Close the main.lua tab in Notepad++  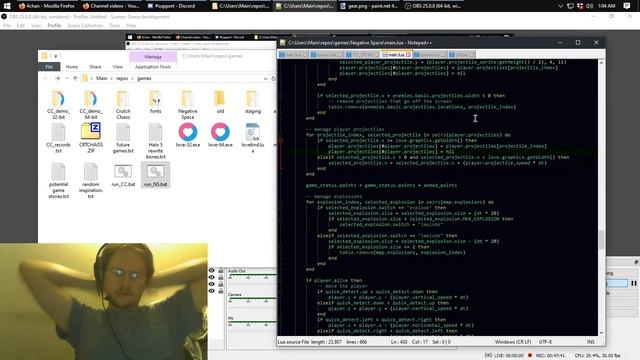(408, 54)
